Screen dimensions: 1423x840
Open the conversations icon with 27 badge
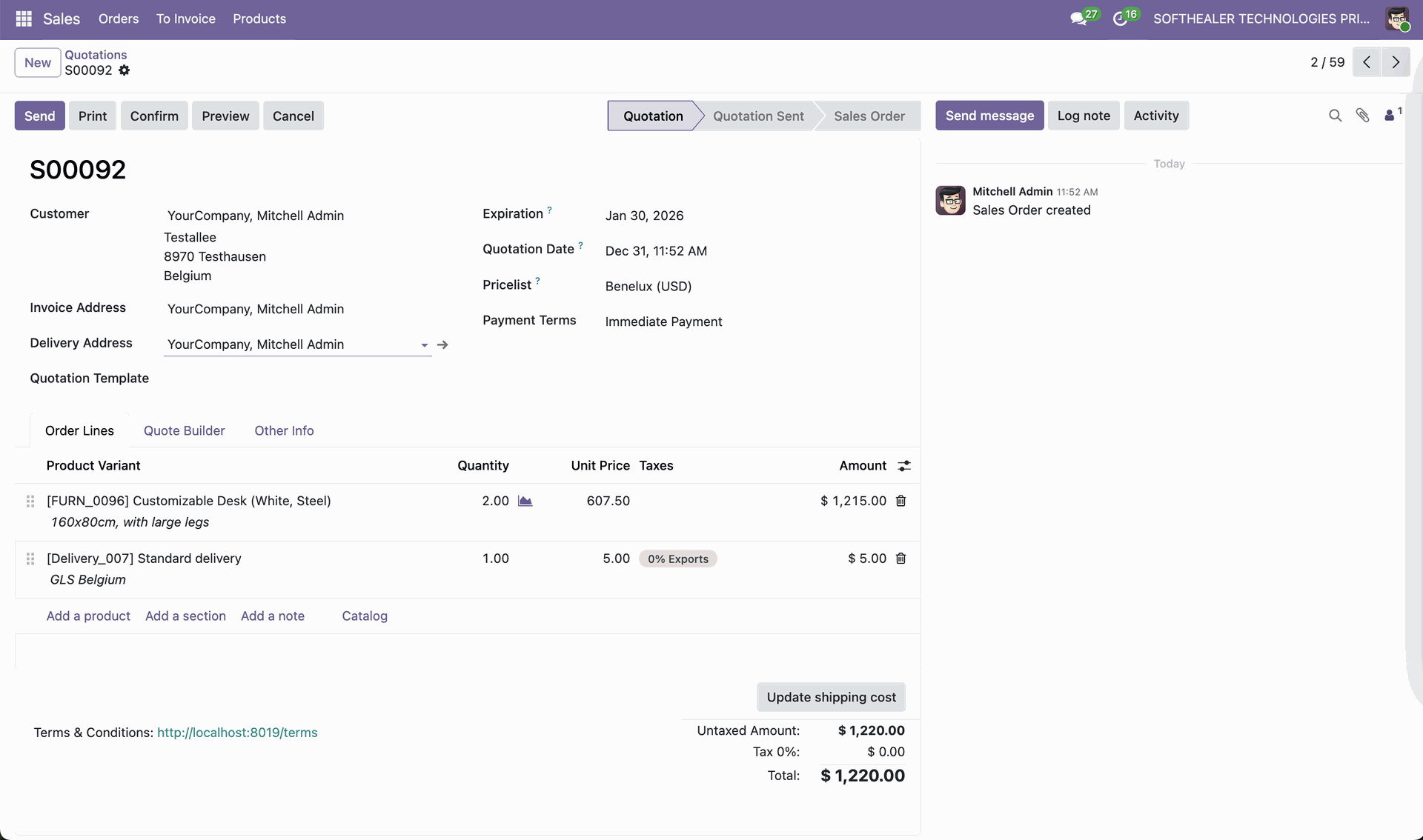pos(1079,19)
